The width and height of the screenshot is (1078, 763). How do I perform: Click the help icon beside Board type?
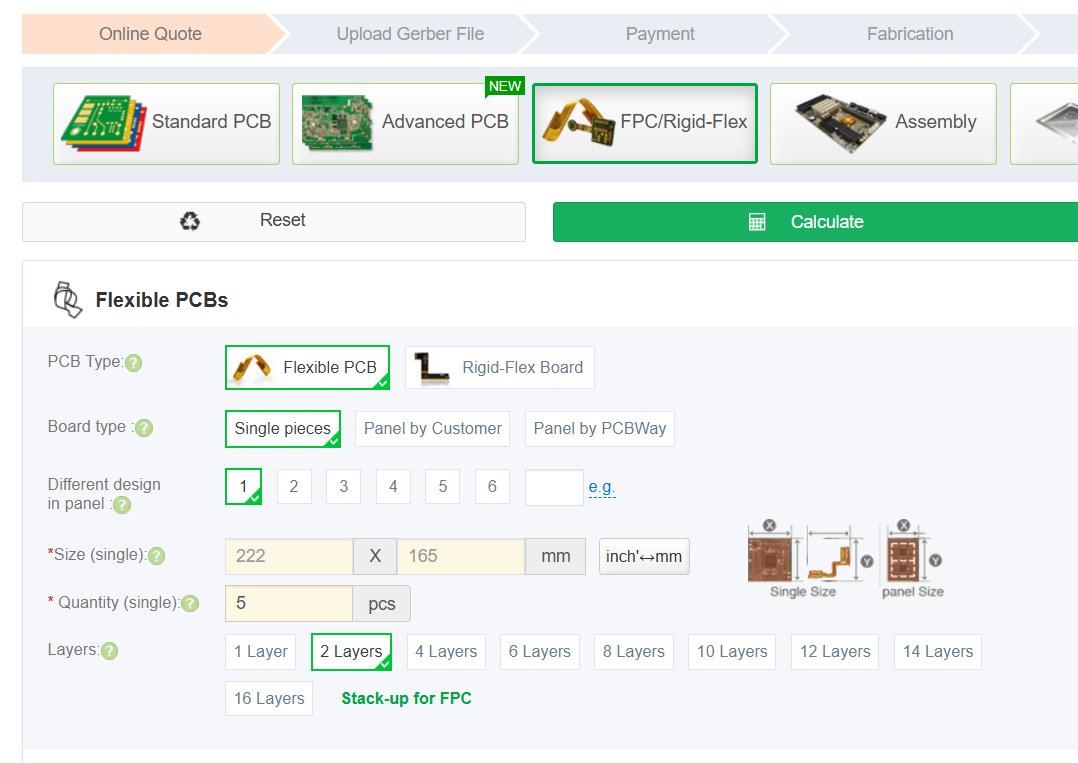point(144,429)
